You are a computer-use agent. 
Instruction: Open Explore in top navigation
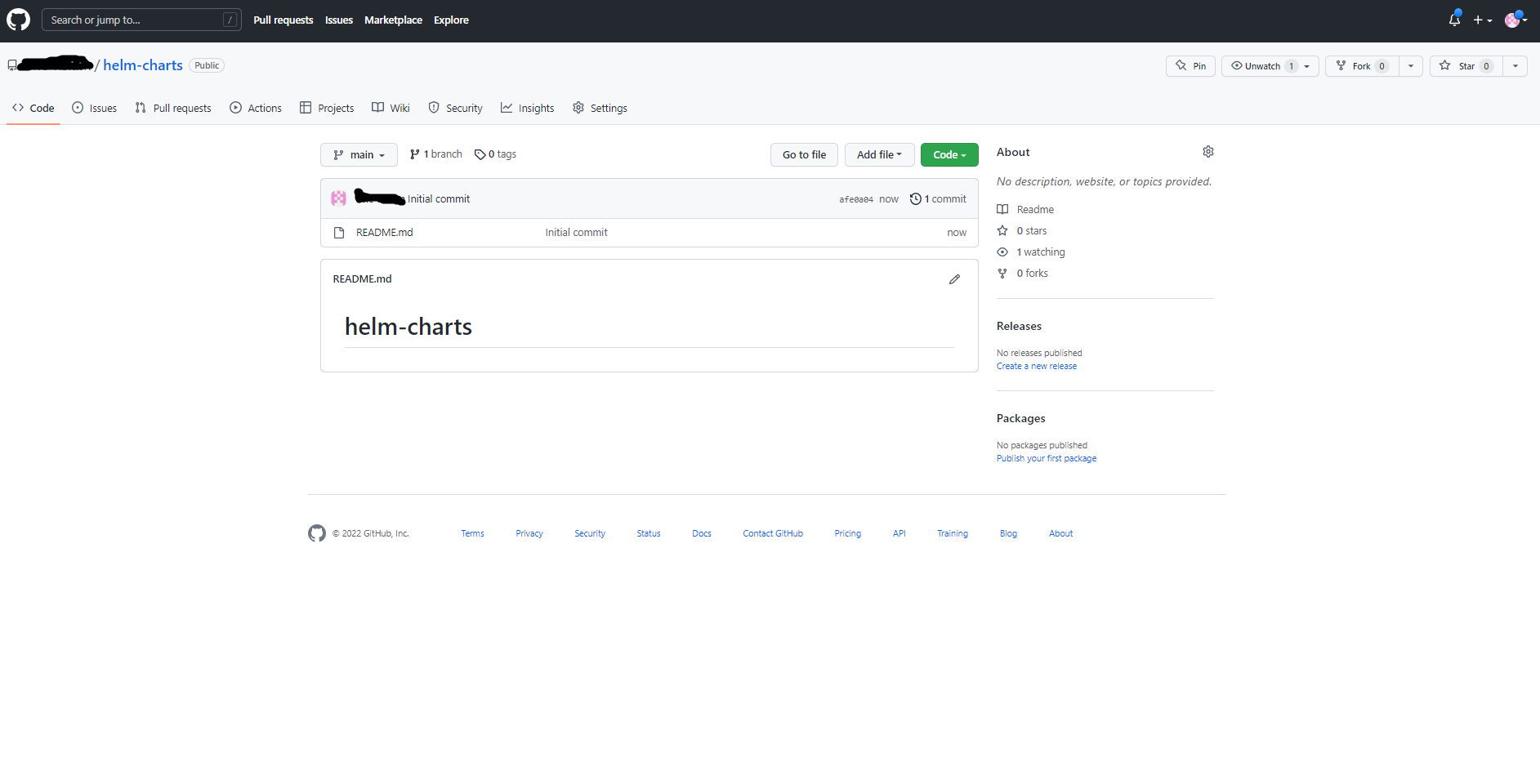451,20
